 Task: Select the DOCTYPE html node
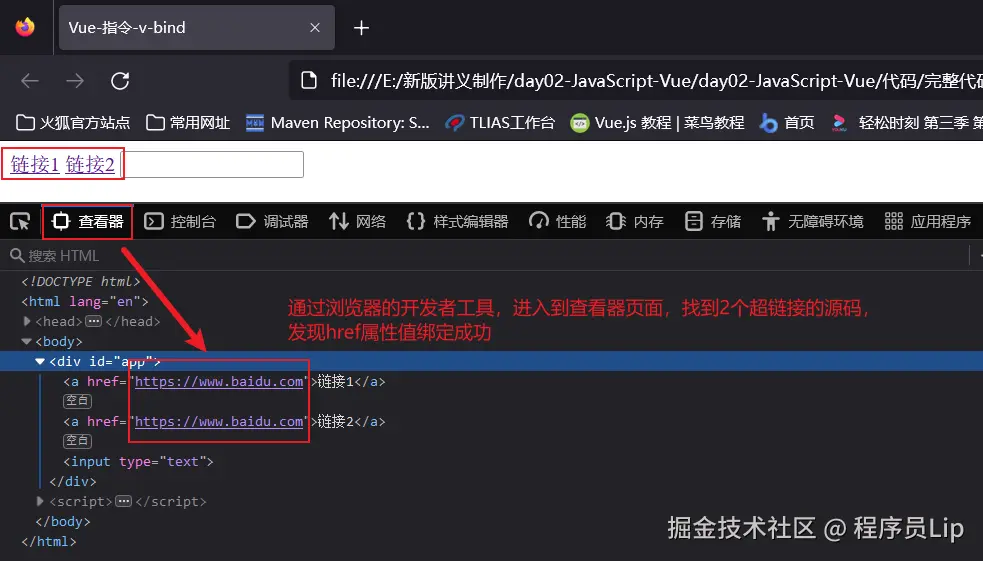click(x=81, y=281)
